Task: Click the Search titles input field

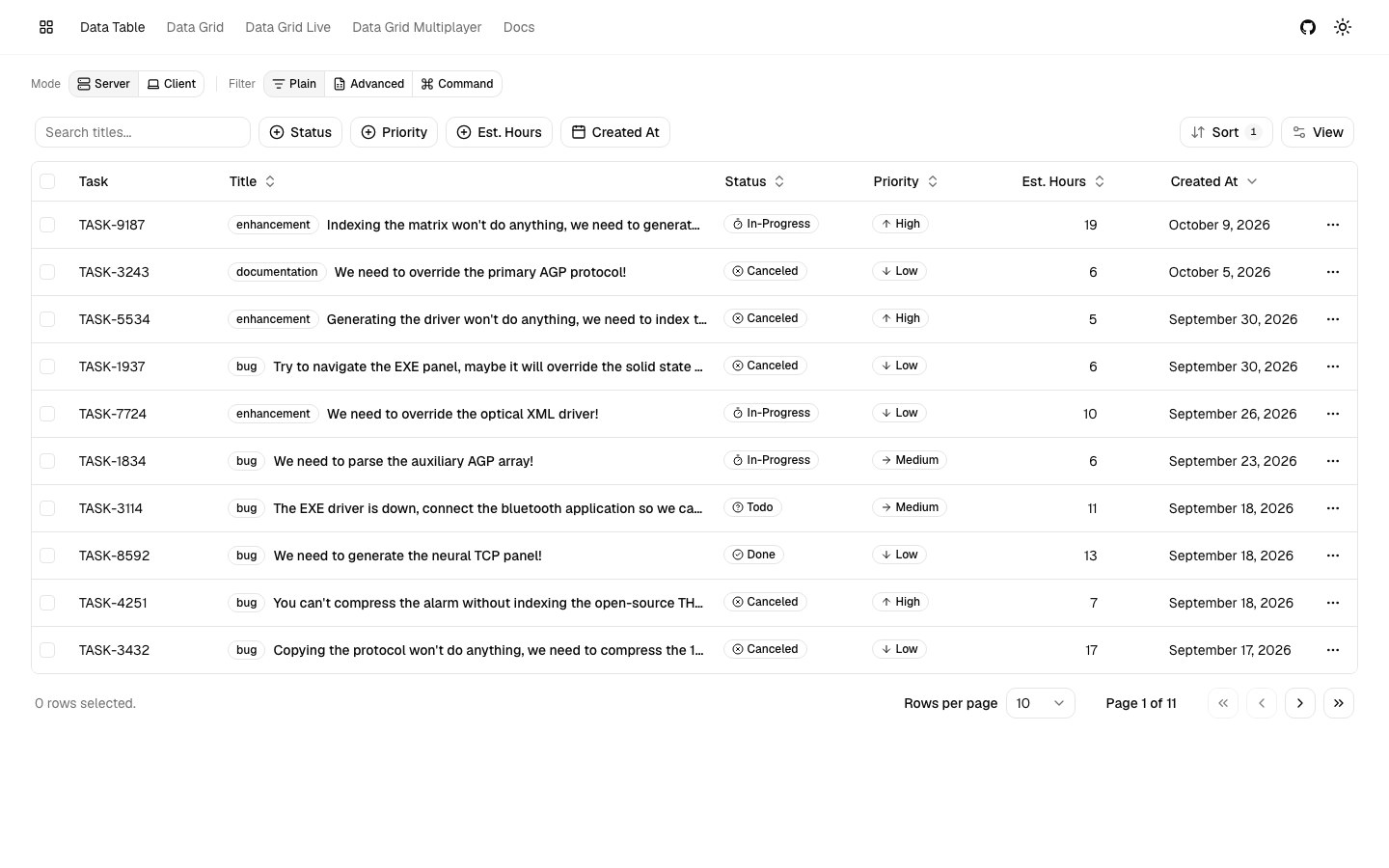Action: tap(143, 132)
